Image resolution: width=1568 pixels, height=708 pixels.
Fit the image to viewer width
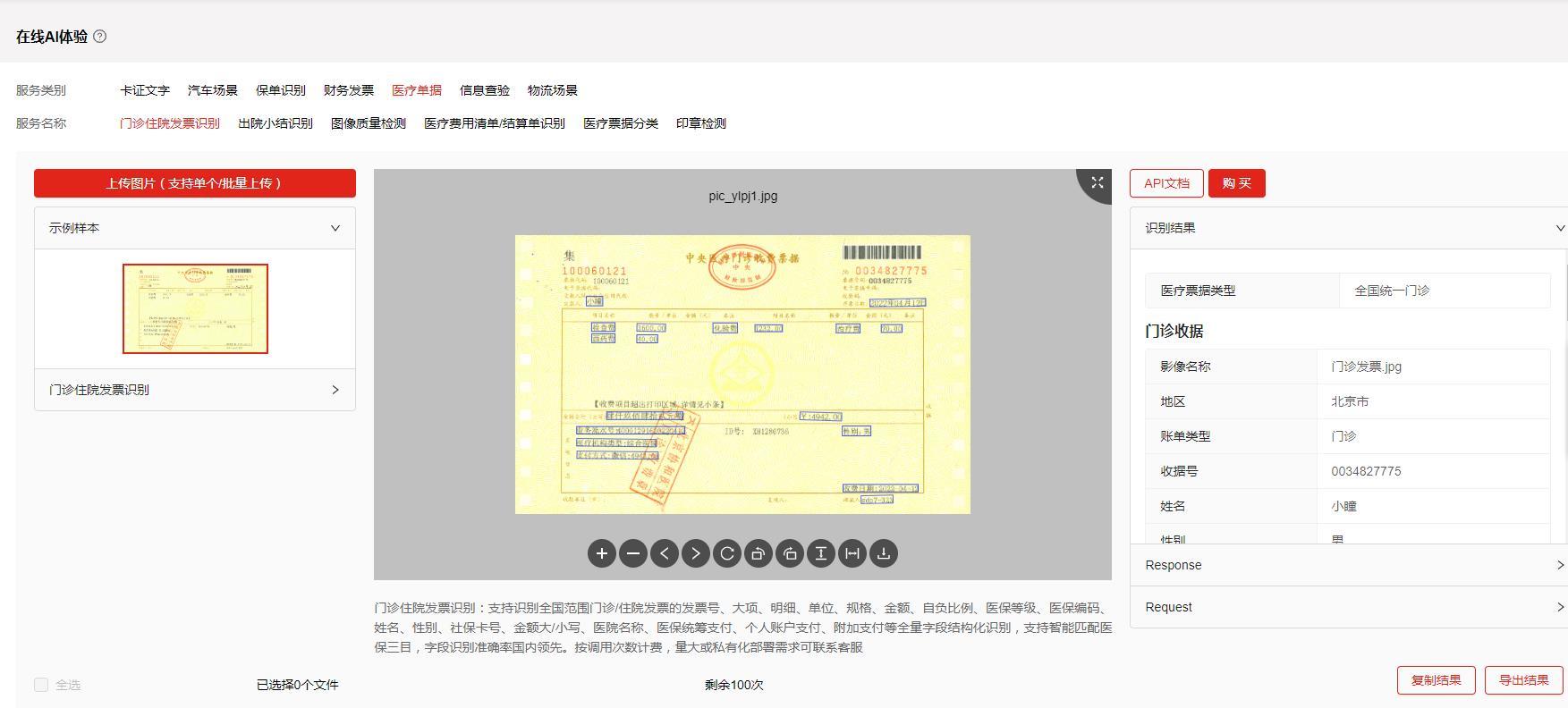click(x=852, y=553)
